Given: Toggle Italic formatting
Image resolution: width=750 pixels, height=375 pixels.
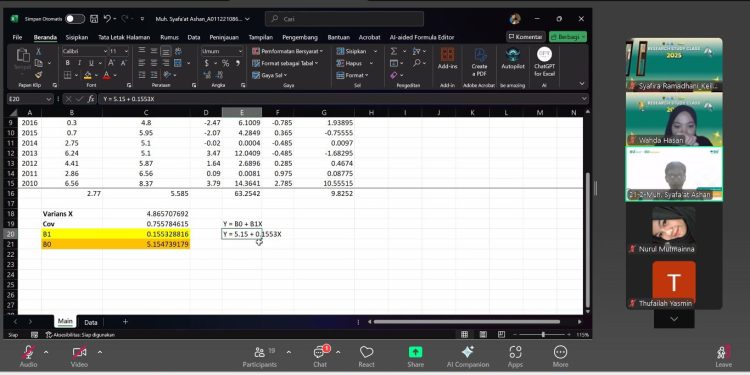Looking at the screenshot, I should [x=79, y=63].
